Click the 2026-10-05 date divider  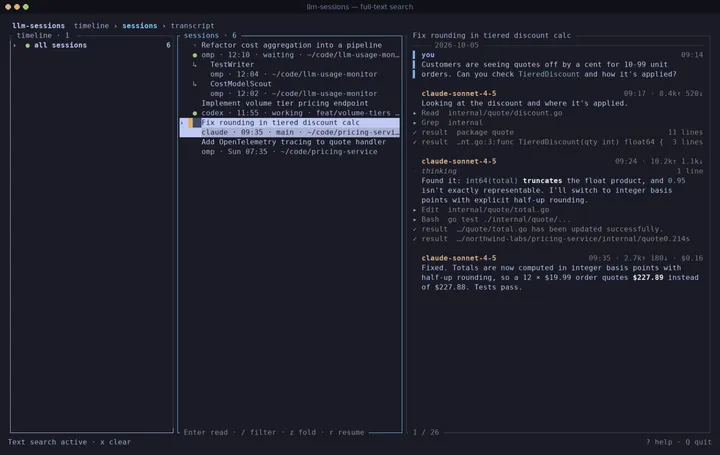[x=456, y=45]
